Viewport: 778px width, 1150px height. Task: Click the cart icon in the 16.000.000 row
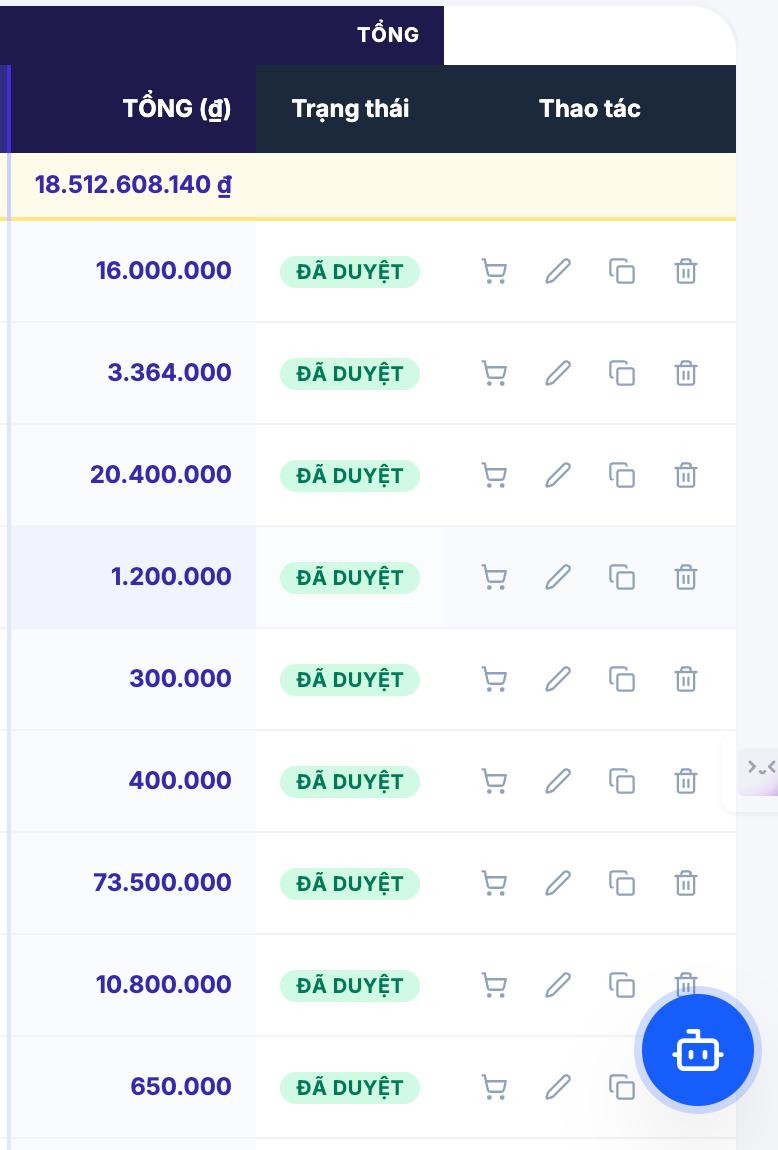(494, 271)
